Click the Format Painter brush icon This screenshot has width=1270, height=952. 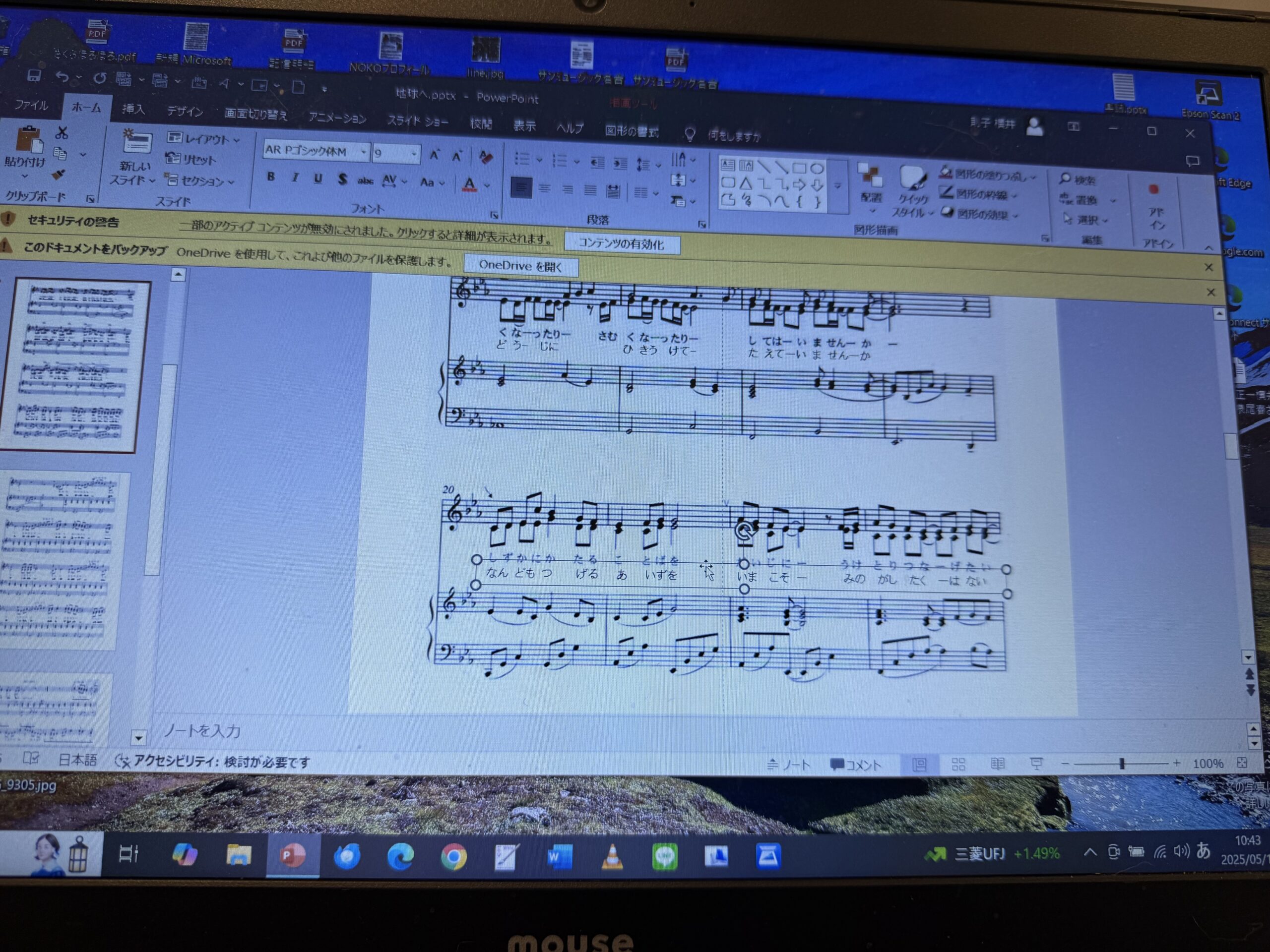coord(59,175)
